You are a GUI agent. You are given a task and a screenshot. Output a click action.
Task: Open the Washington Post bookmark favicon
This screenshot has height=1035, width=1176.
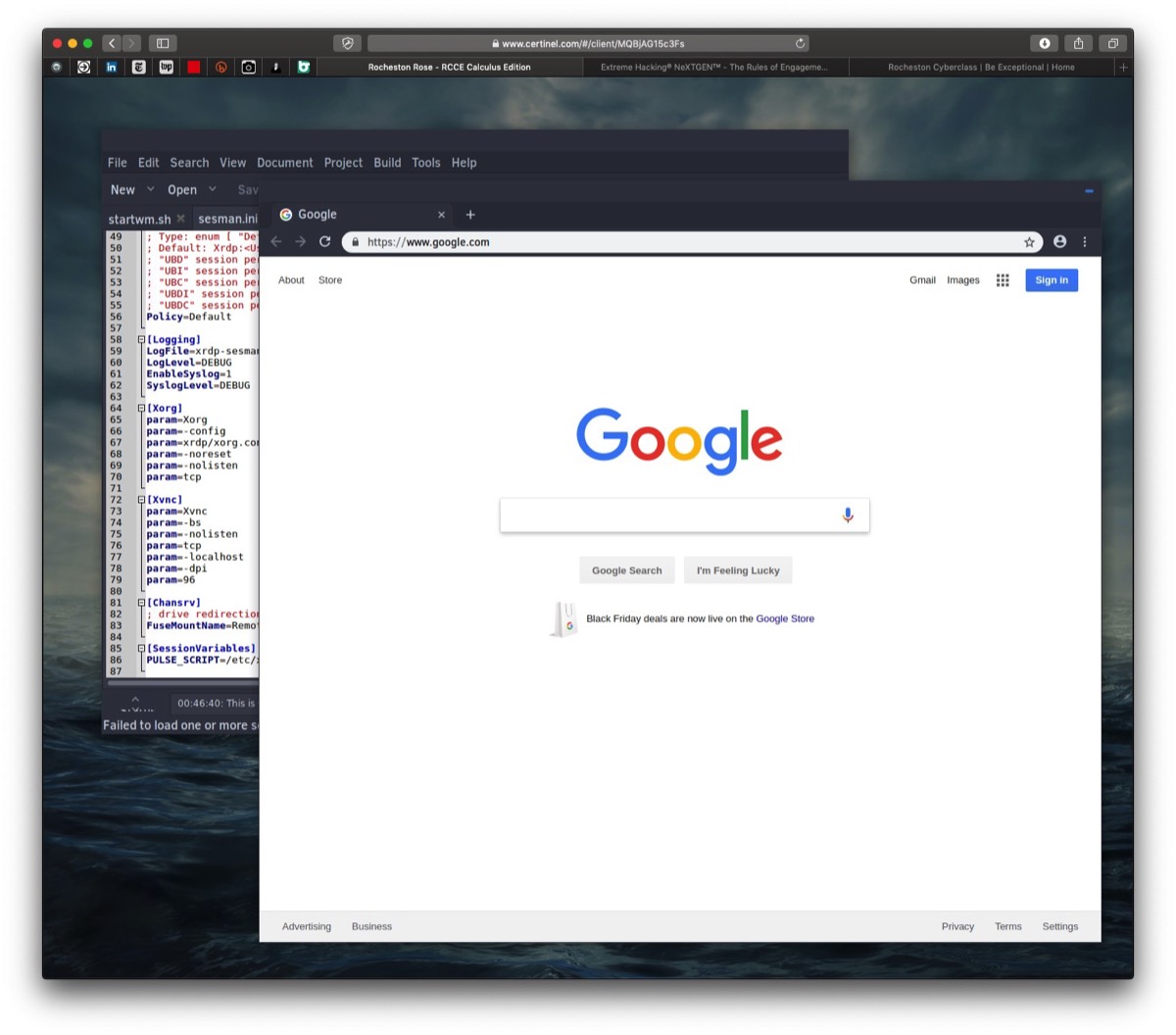167,68
